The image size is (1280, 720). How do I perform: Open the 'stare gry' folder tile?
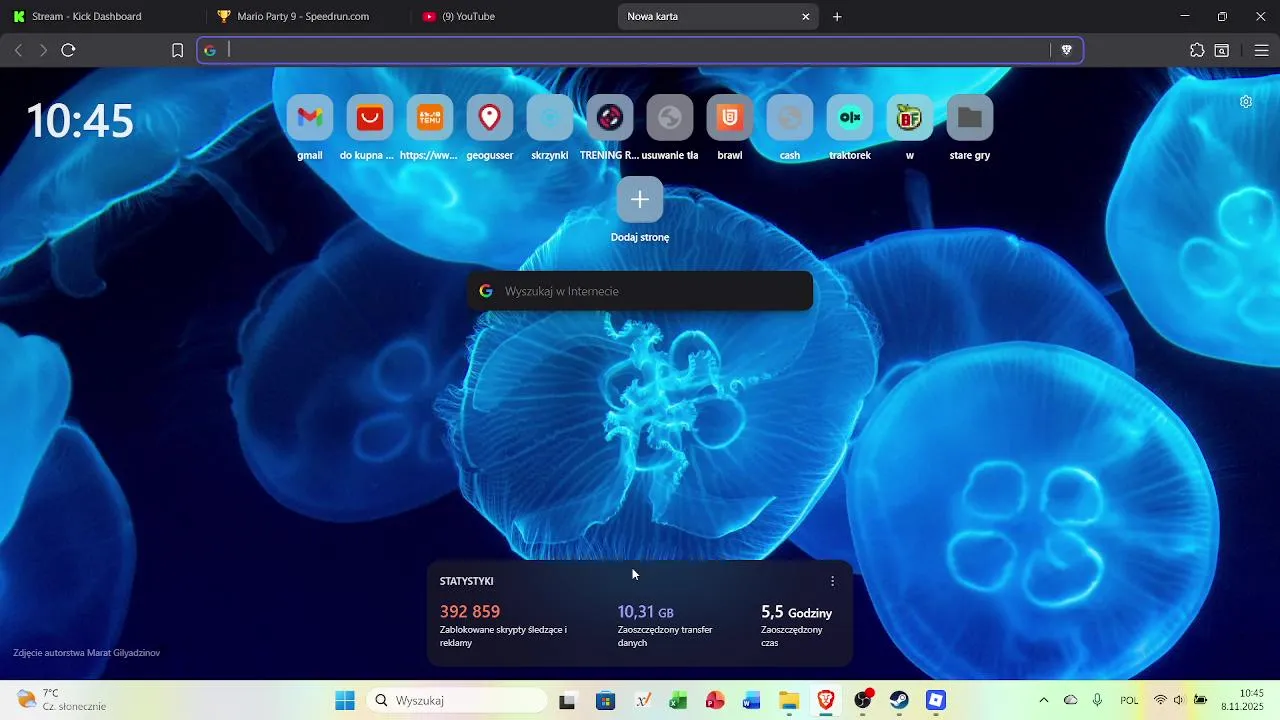pyautogui.click(x=970, y=118)
